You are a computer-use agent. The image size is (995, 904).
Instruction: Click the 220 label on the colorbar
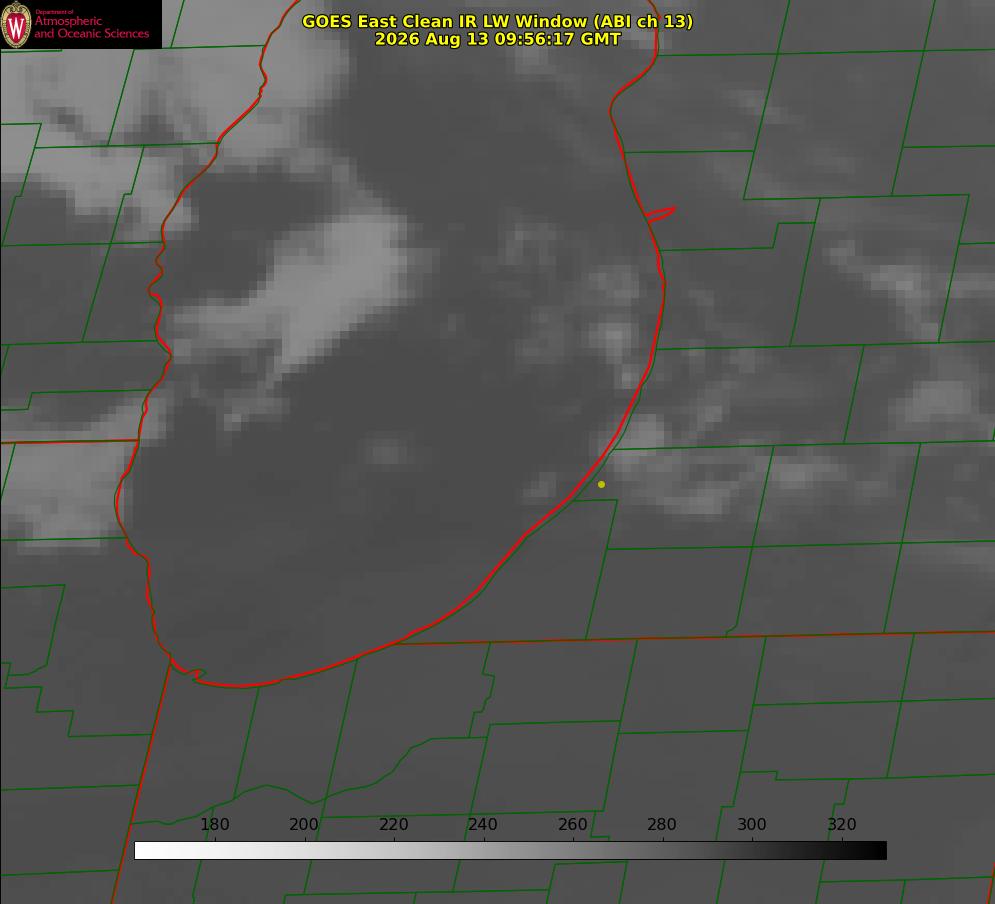click(x=393, y=824)
